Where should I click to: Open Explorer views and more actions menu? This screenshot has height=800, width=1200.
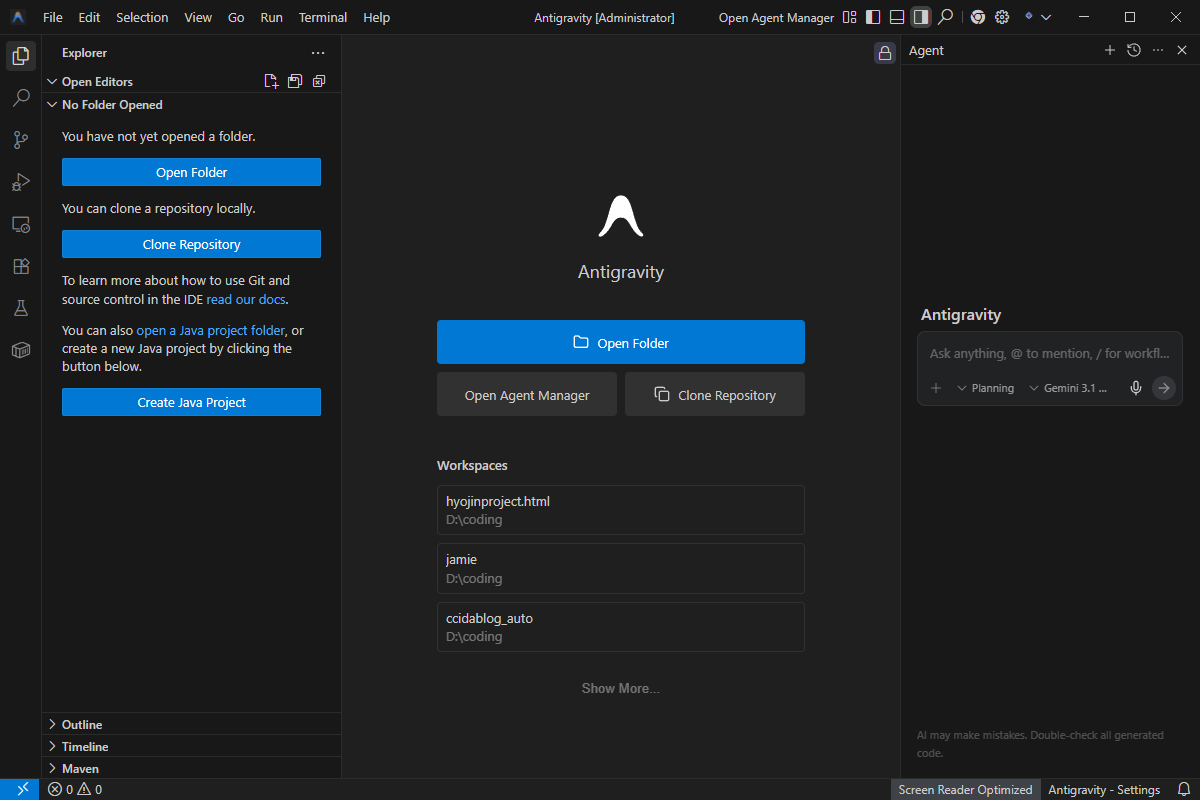318,53
